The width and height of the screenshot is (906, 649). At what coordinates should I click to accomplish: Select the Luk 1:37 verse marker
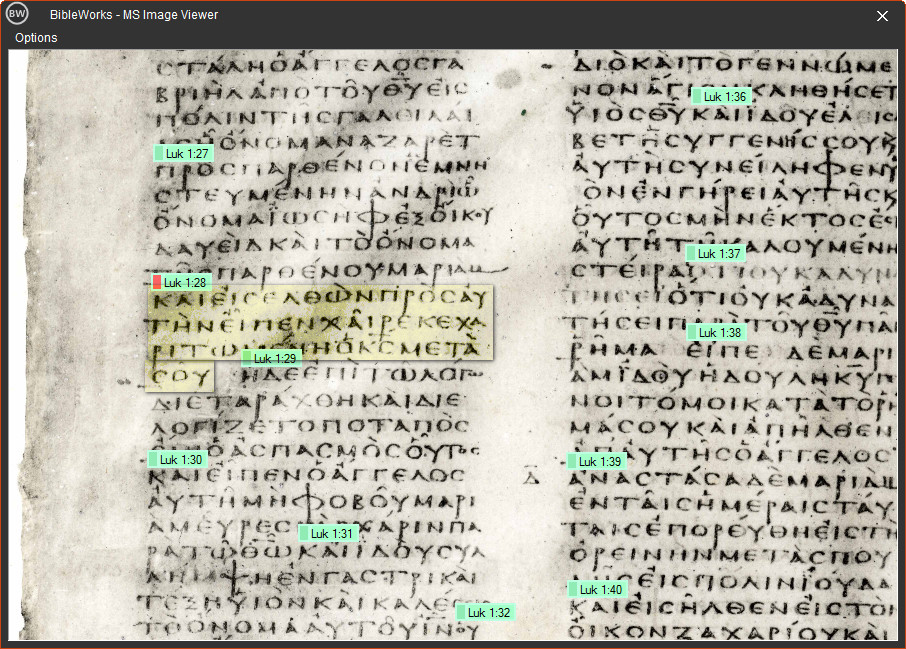[715, 253]
